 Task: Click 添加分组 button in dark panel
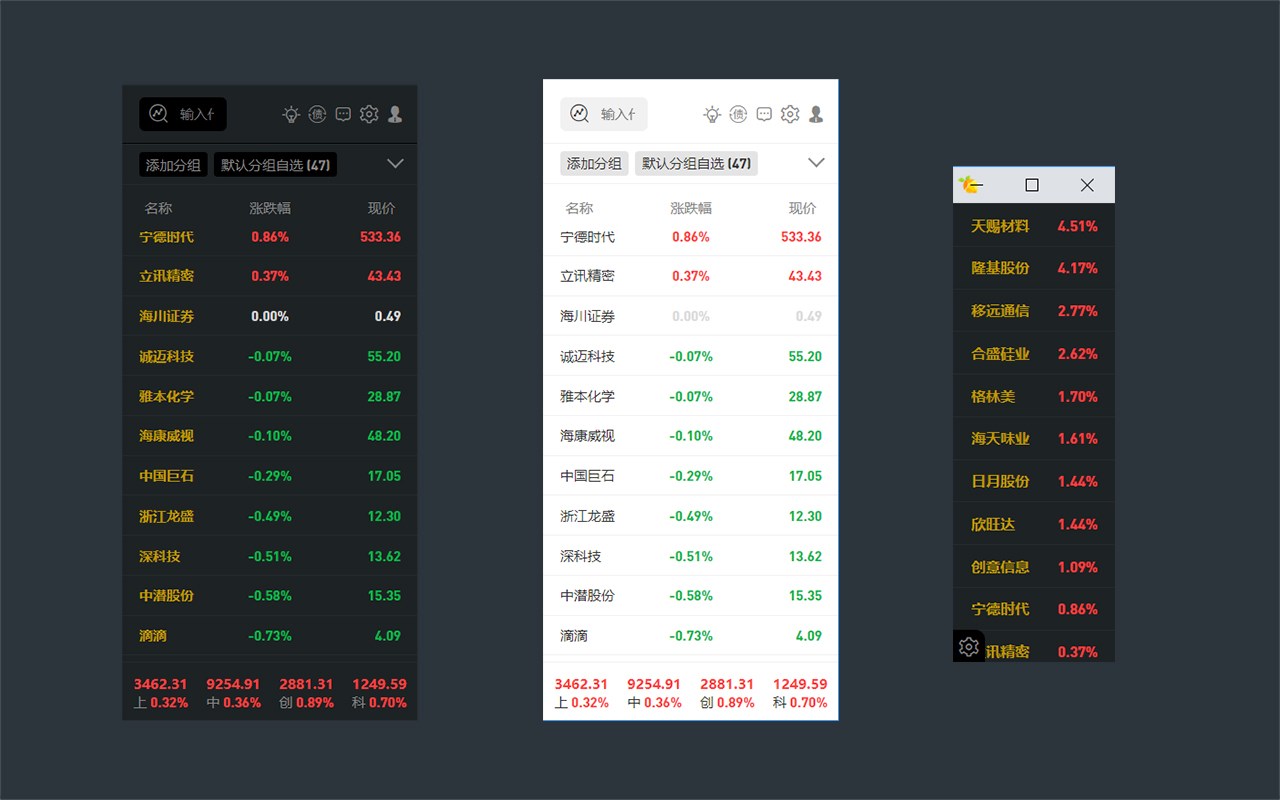[173, 164]
